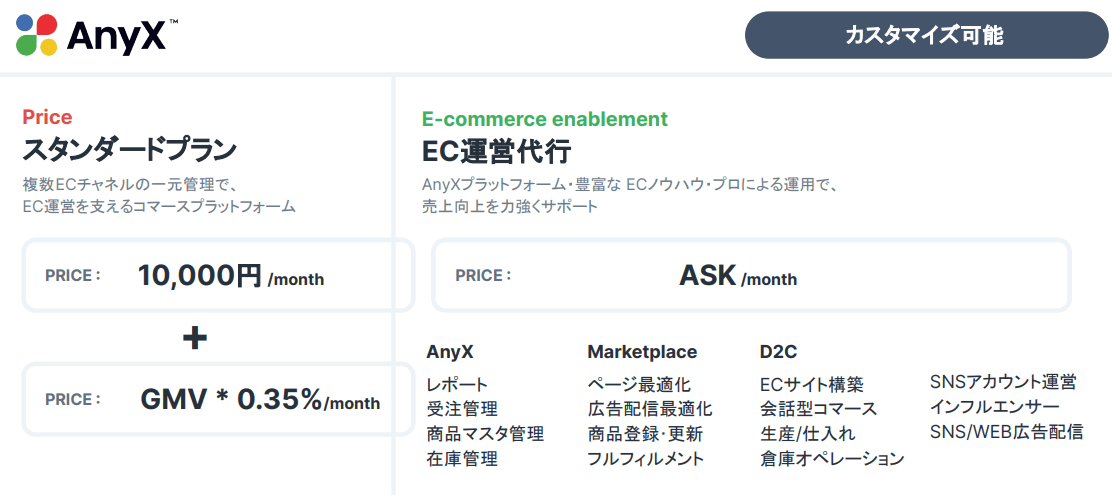Viewport: 1112px width, 495px height.
Task: Click the レポート item
Action: coord(457,384)
